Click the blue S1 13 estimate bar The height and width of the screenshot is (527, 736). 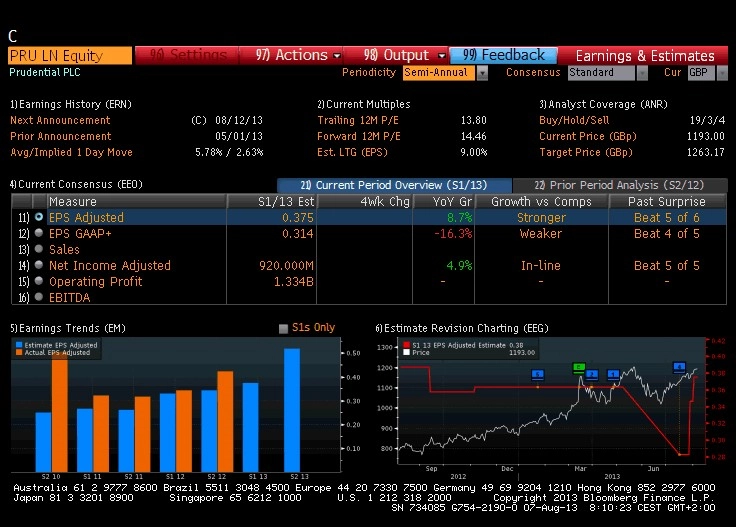[x=251, y=428]
